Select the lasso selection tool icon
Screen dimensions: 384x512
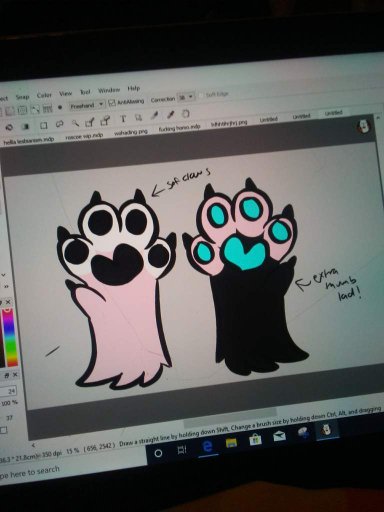click(59, 124)
